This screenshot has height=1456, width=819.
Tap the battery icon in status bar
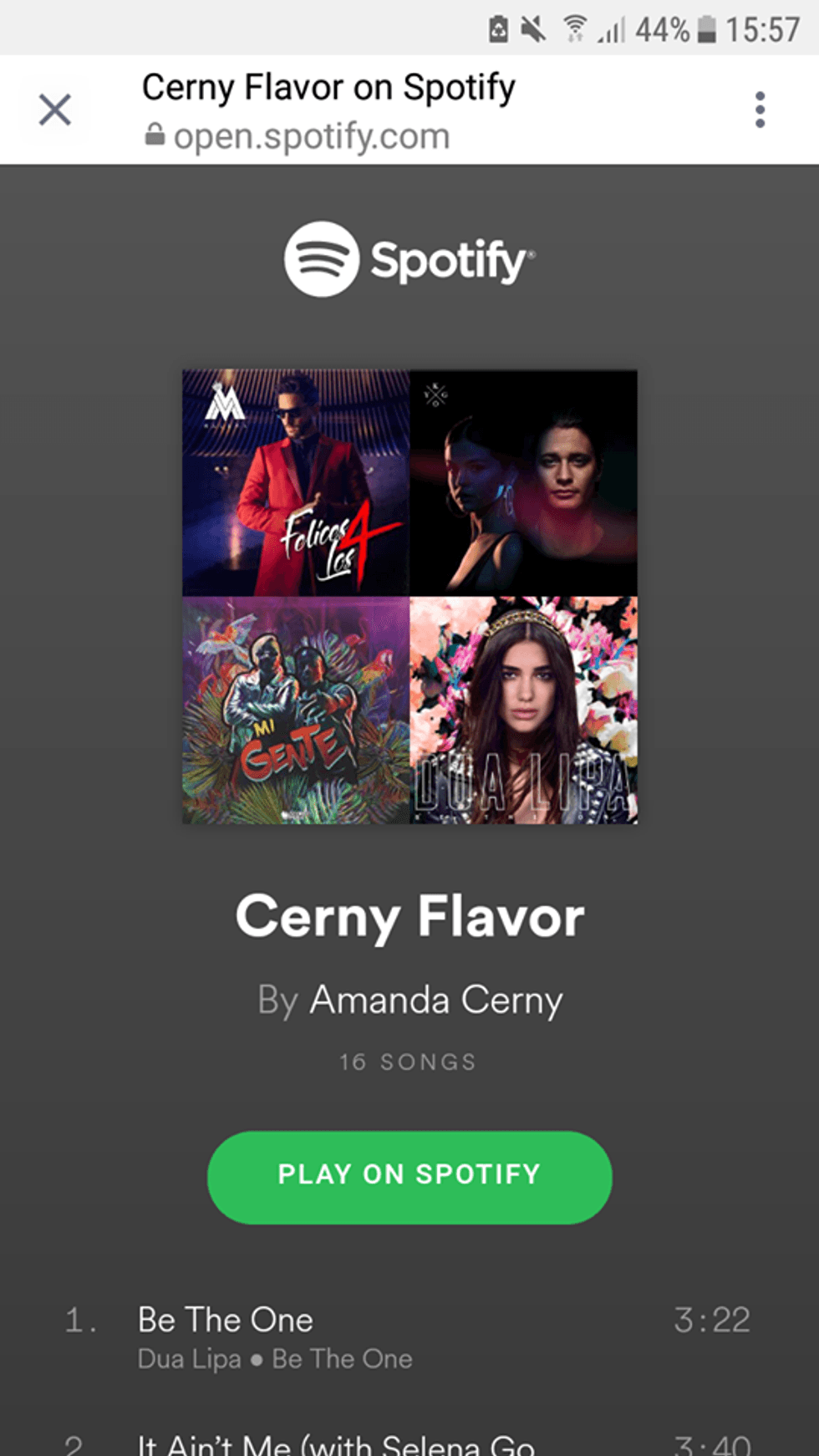point(706,29)
